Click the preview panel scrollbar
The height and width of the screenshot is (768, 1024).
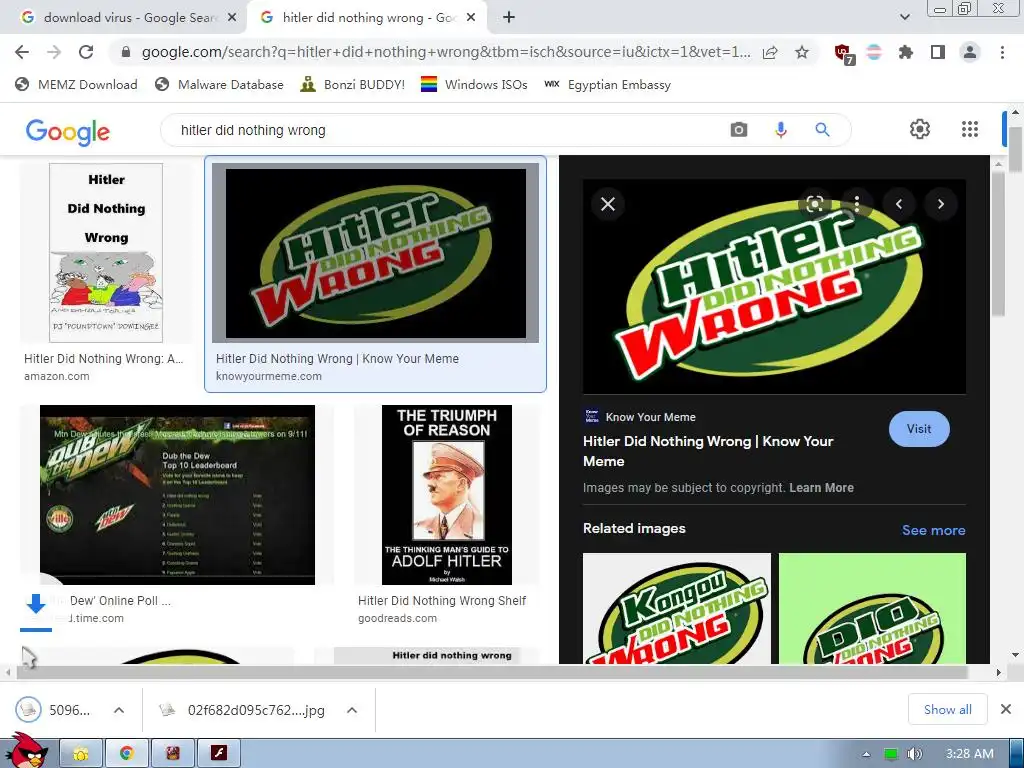coord(998,245)
